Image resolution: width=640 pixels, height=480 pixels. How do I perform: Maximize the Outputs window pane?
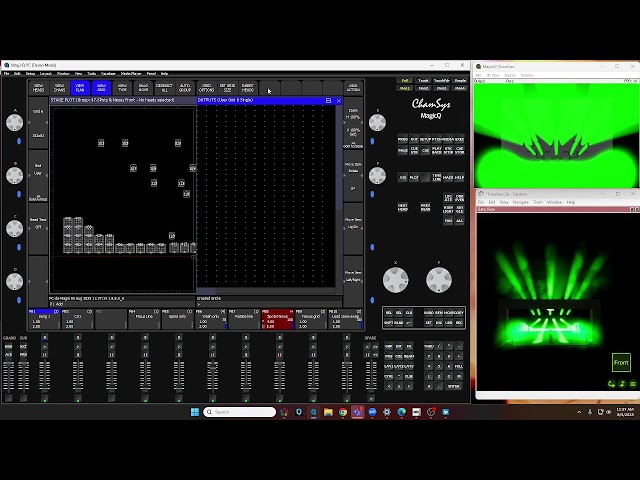[x=329, y=100]
